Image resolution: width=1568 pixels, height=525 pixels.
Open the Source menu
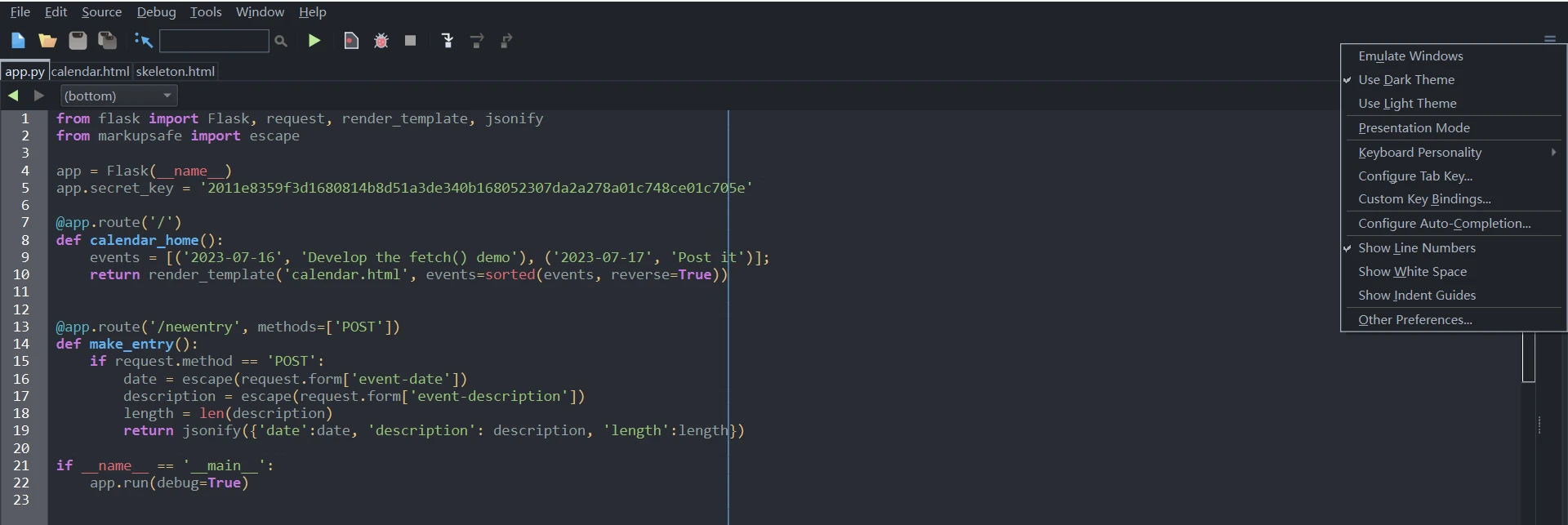[x=101, y=12]
